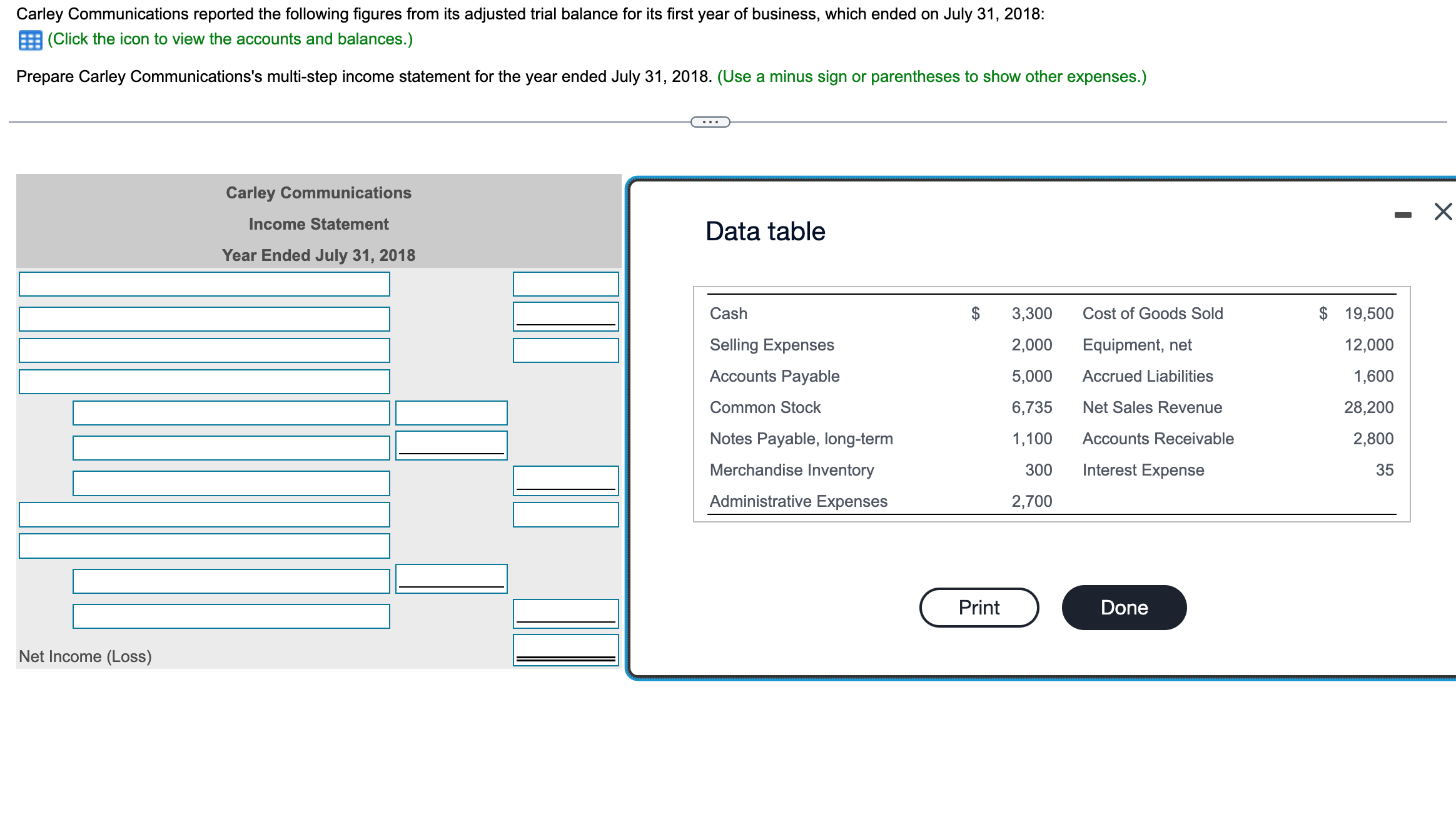Click the Net Income double-underlined amount field
Screen dimensions: 1456x836
[x=565, y=649]
